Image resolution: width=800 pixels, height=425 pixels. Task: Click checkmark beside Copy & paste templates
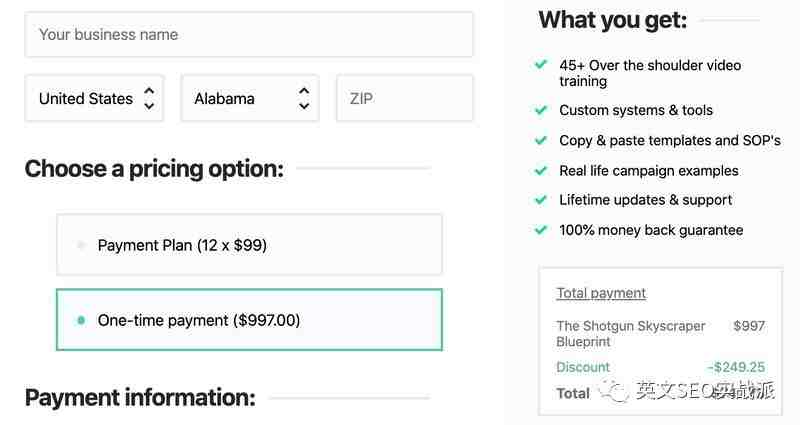tap(541, 140)
